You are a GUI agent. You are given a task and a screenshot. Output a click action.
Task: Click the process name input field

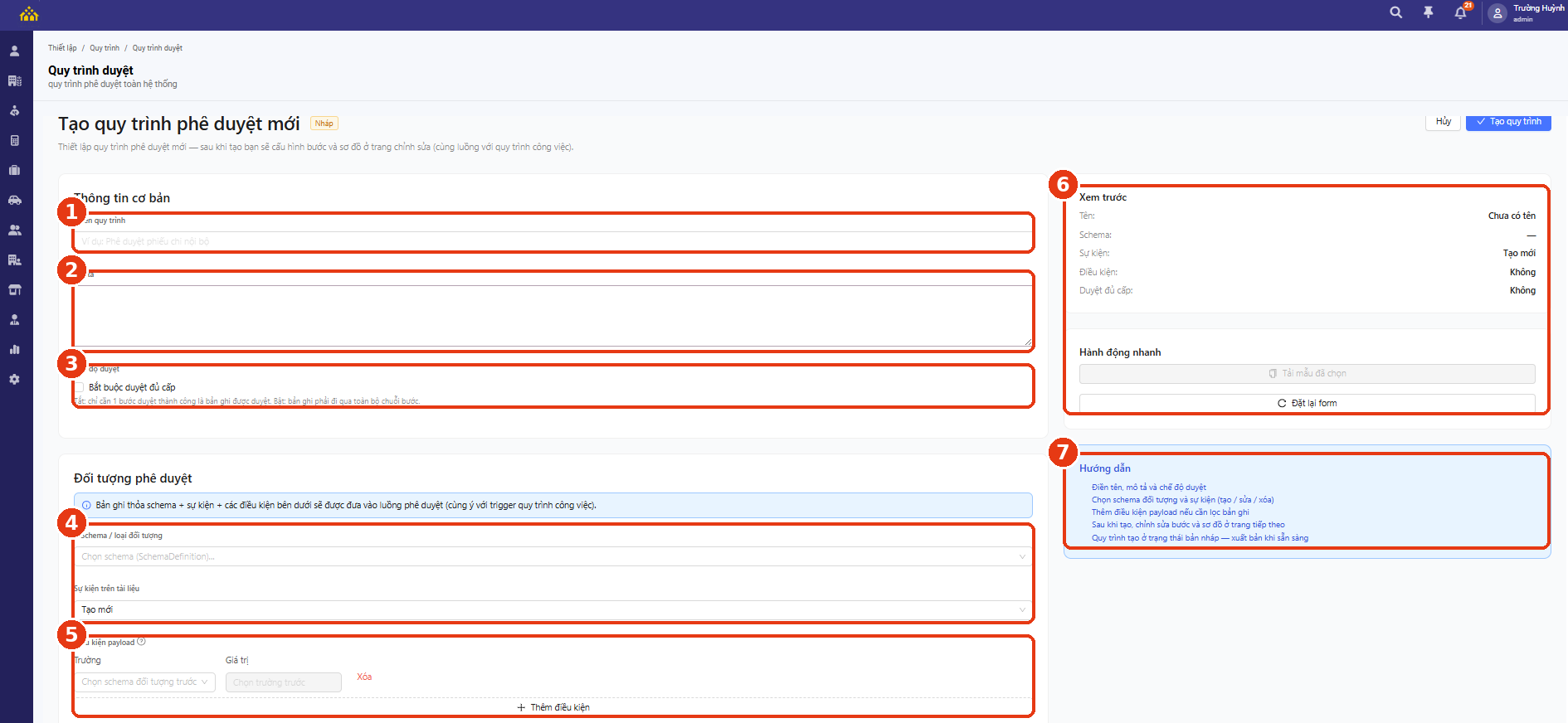[553, 241]
